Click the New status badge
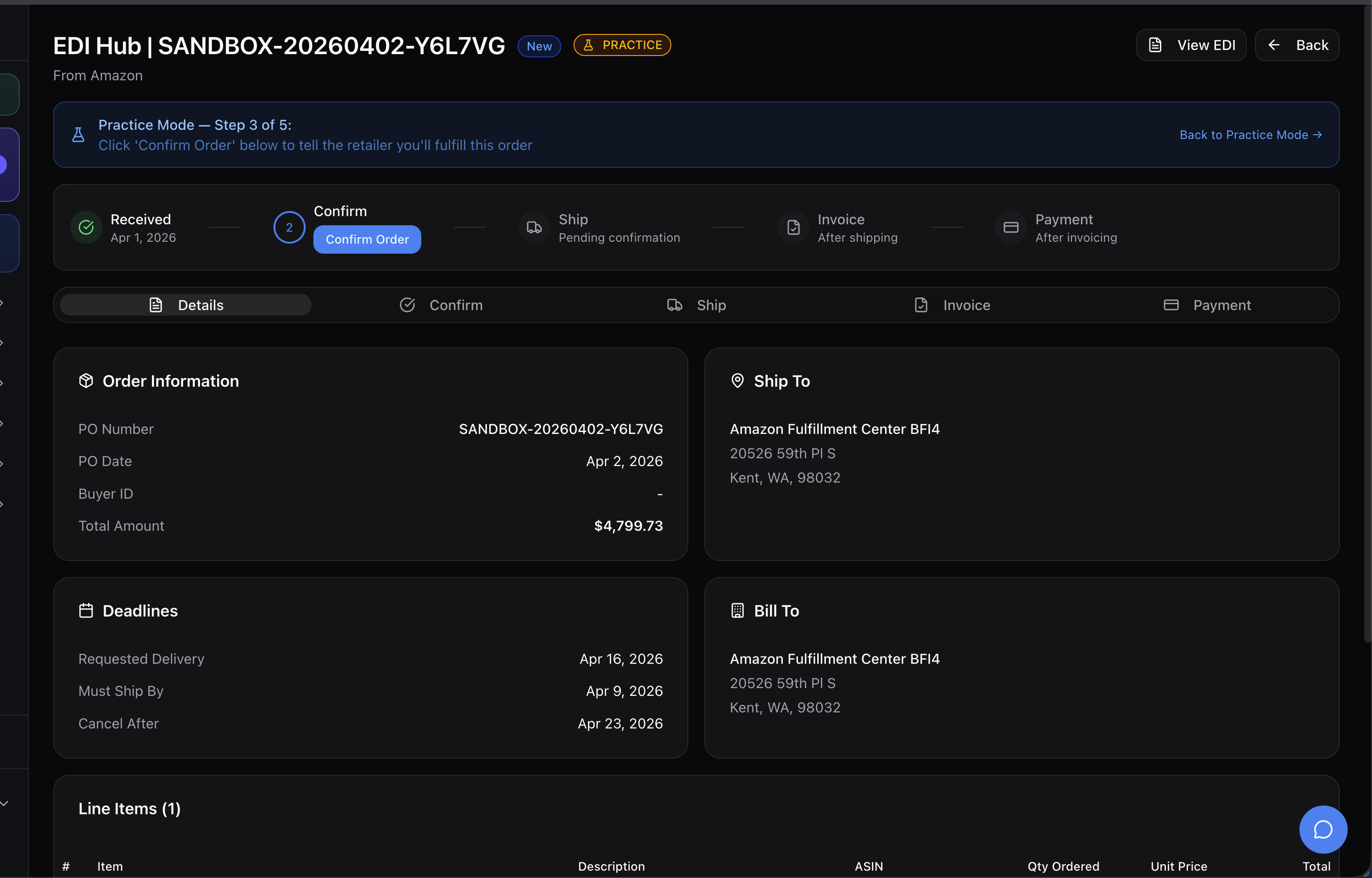 point(539,46)
